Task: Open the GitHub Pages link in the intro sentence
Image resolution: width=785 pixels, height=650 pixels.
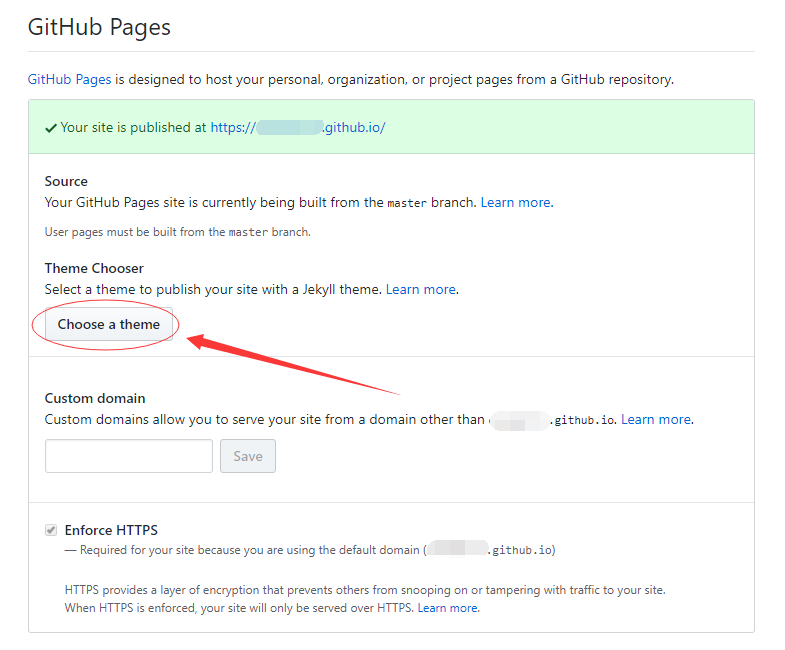Action: point(69,80)
